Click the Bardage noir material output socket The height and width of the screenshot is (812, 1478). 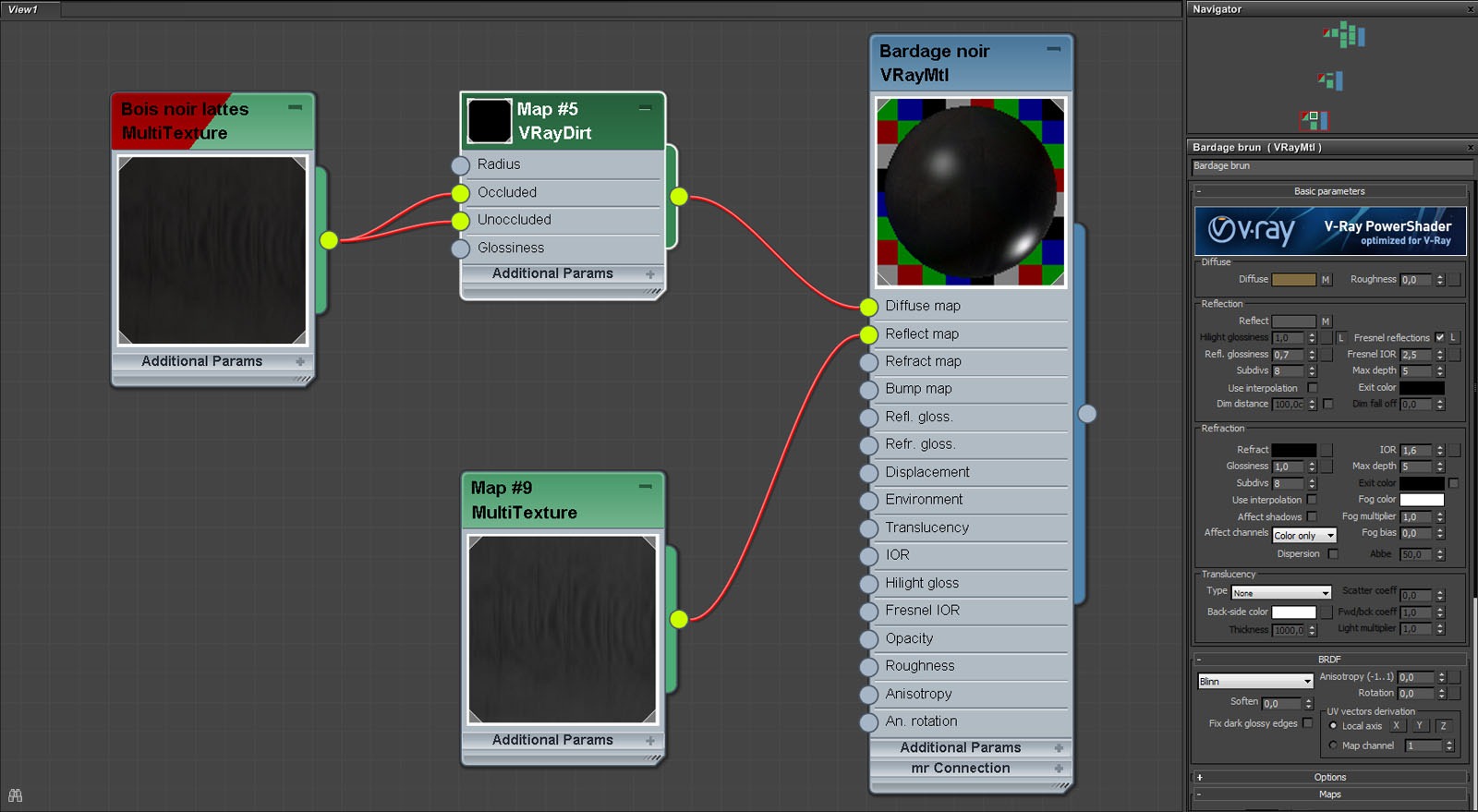click(1087, 414)
